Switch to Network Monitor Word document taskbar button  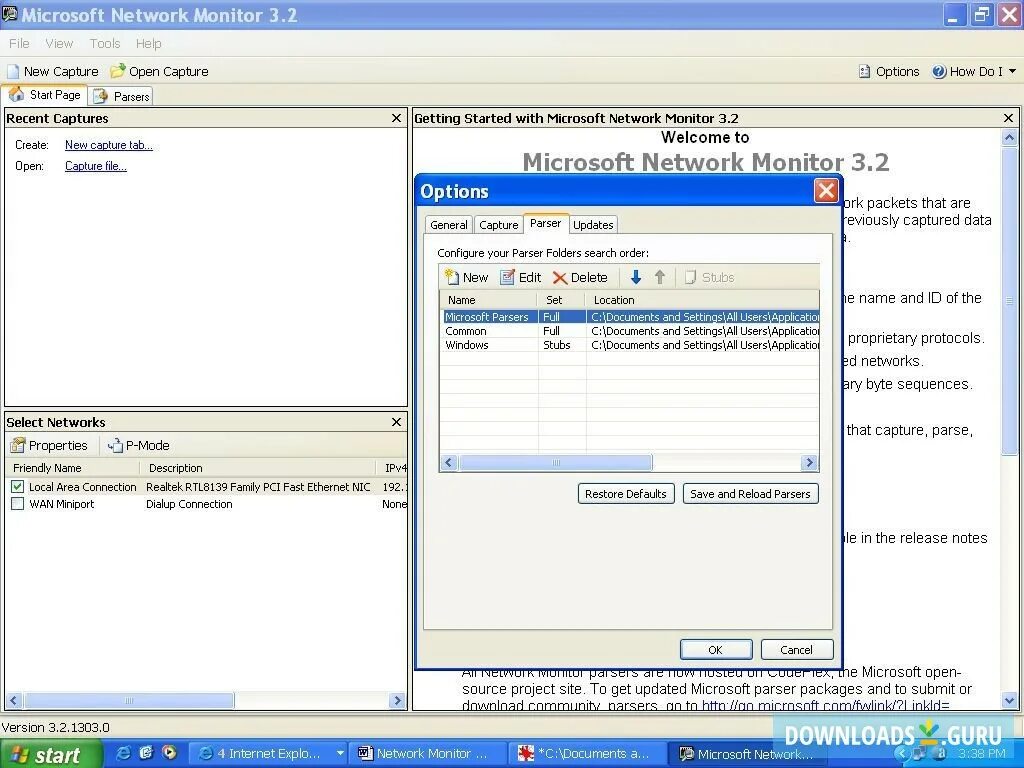(428, 754)
